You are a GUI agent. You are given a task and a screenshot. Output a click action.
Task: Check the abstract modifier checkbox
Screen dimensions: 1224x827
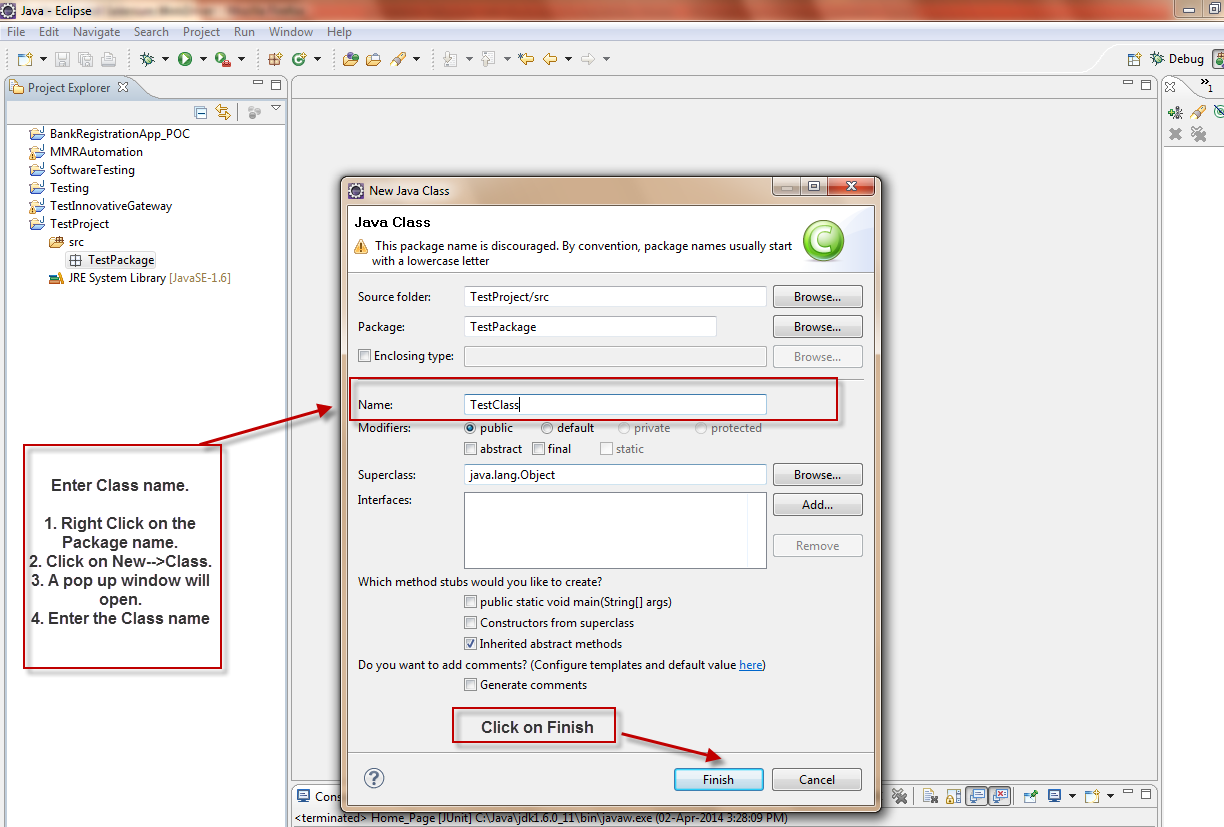(471, 449)
